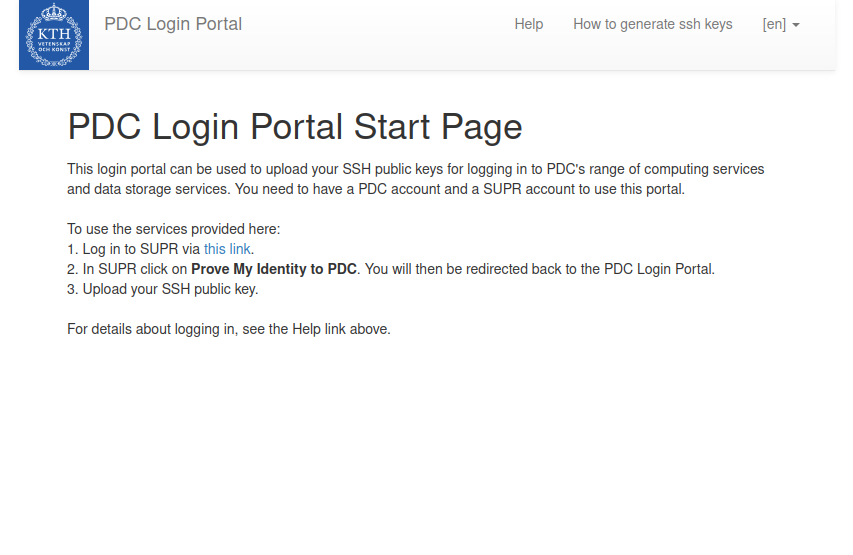
Task: Follow 'this link' to log in to SUPR
Action: point(227,249)
